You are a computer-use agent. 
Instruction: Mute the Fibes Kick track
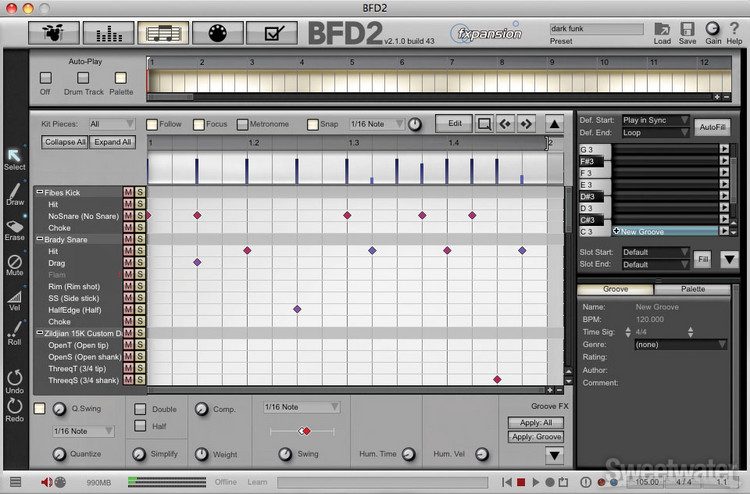pyautogui.click(x=128, y=192)
